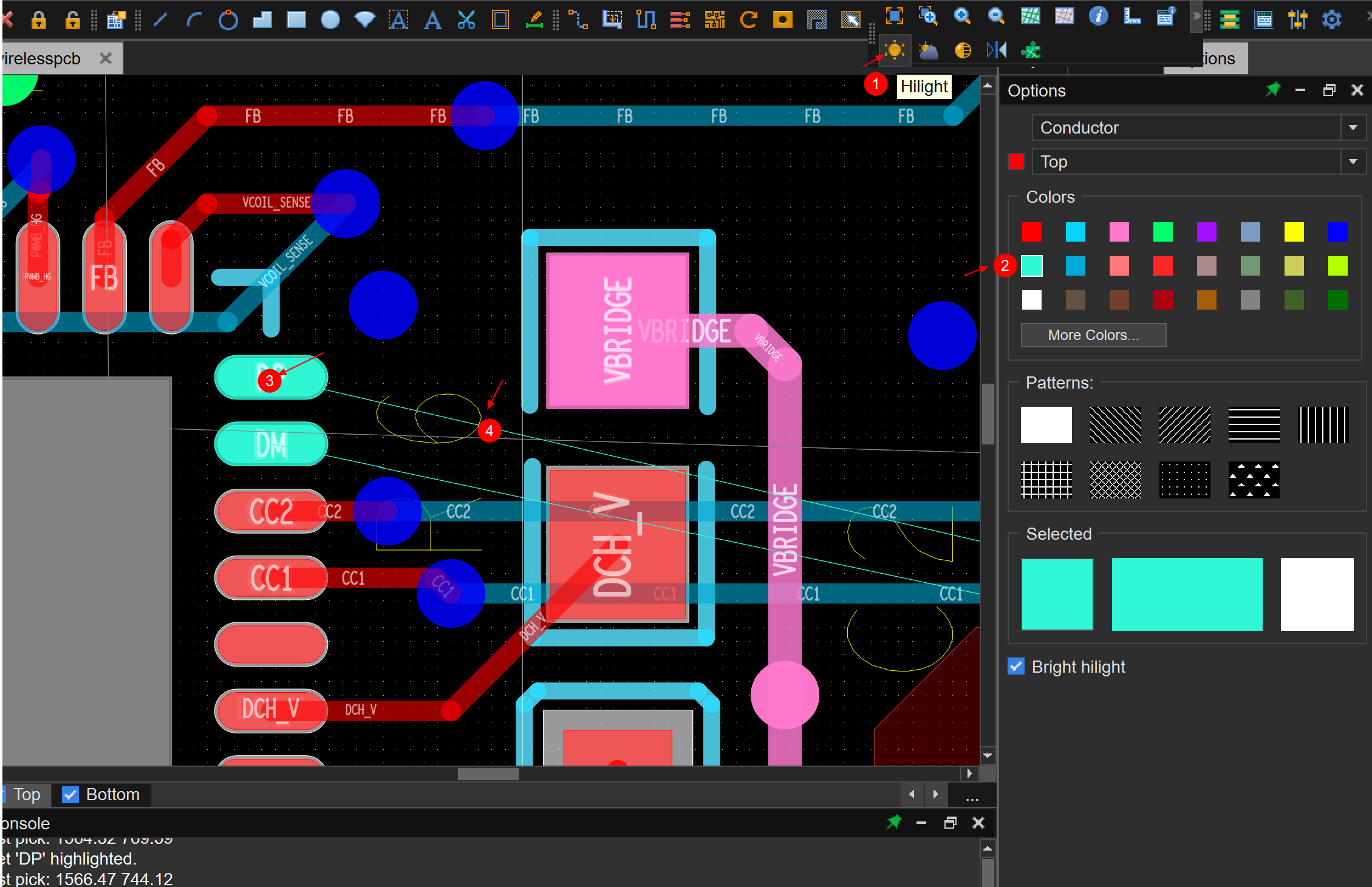Open the Conductor dropdown
The image size is (1372, 887).
click(1353, 127)
